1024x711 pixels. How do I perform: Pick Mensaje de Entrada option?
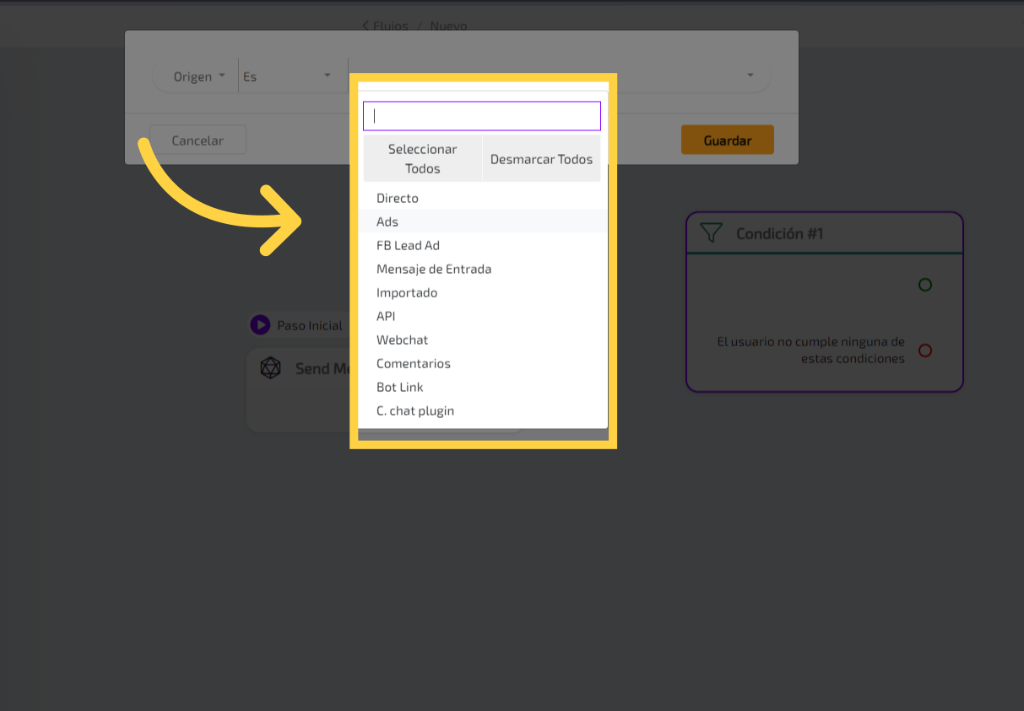tap(434, 269)
